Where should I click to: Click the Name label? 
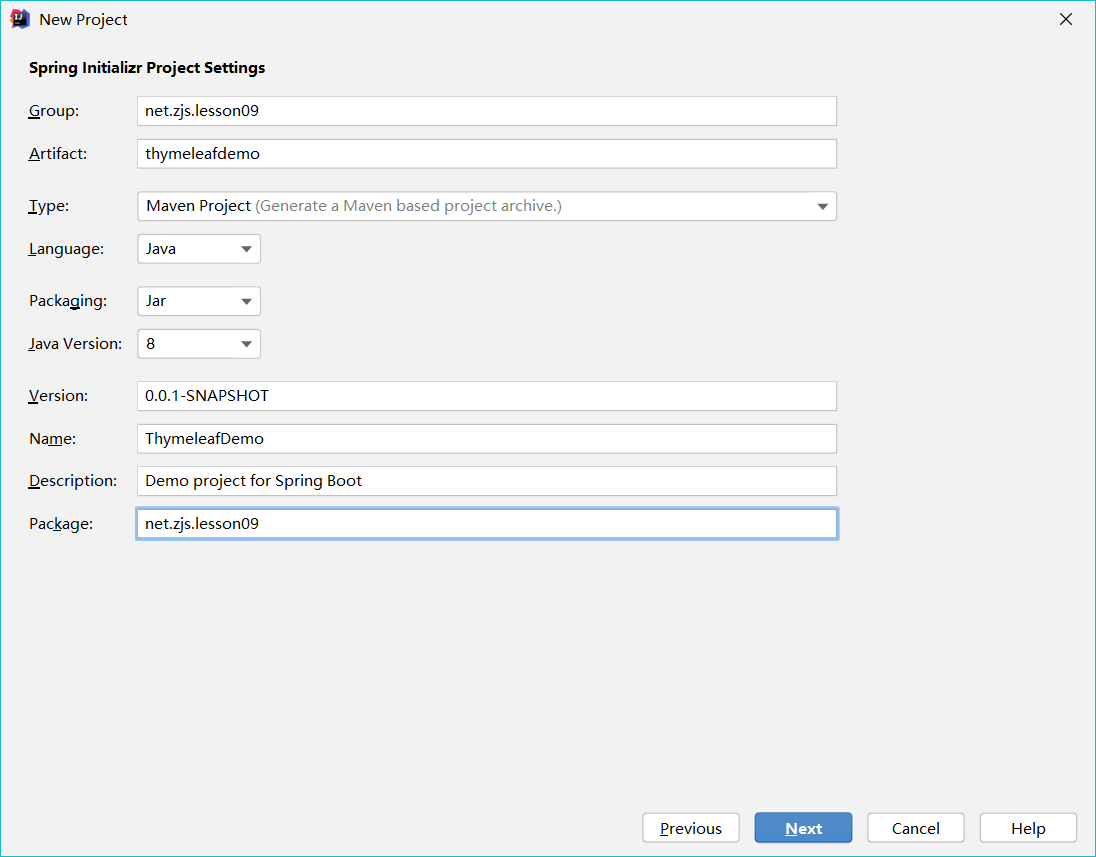coord(52,439)
